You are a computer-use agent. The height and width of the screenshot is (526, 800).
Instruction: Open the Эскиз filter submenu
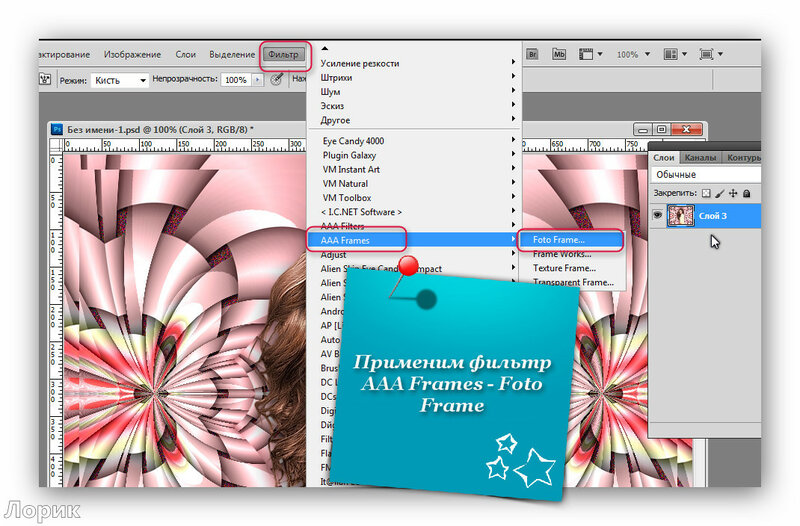click(415, 106)
